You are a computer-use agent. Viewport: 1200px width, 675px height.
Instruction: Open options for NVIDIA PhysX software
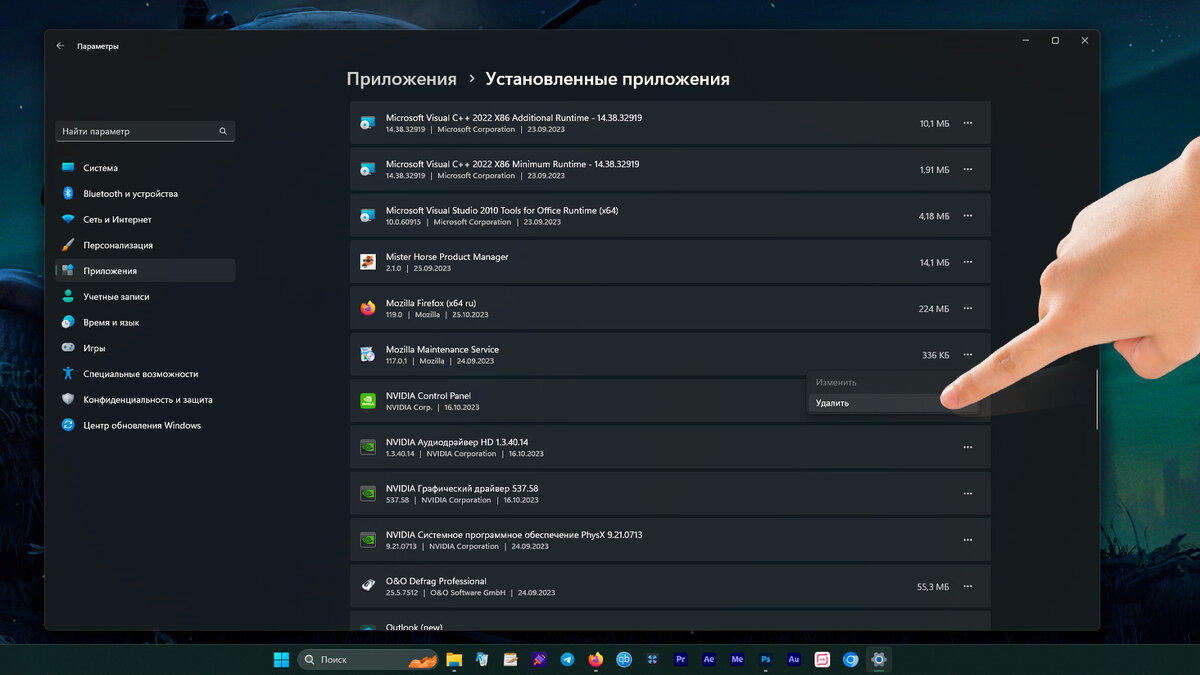pyautogui.click(x=967, y=540)
